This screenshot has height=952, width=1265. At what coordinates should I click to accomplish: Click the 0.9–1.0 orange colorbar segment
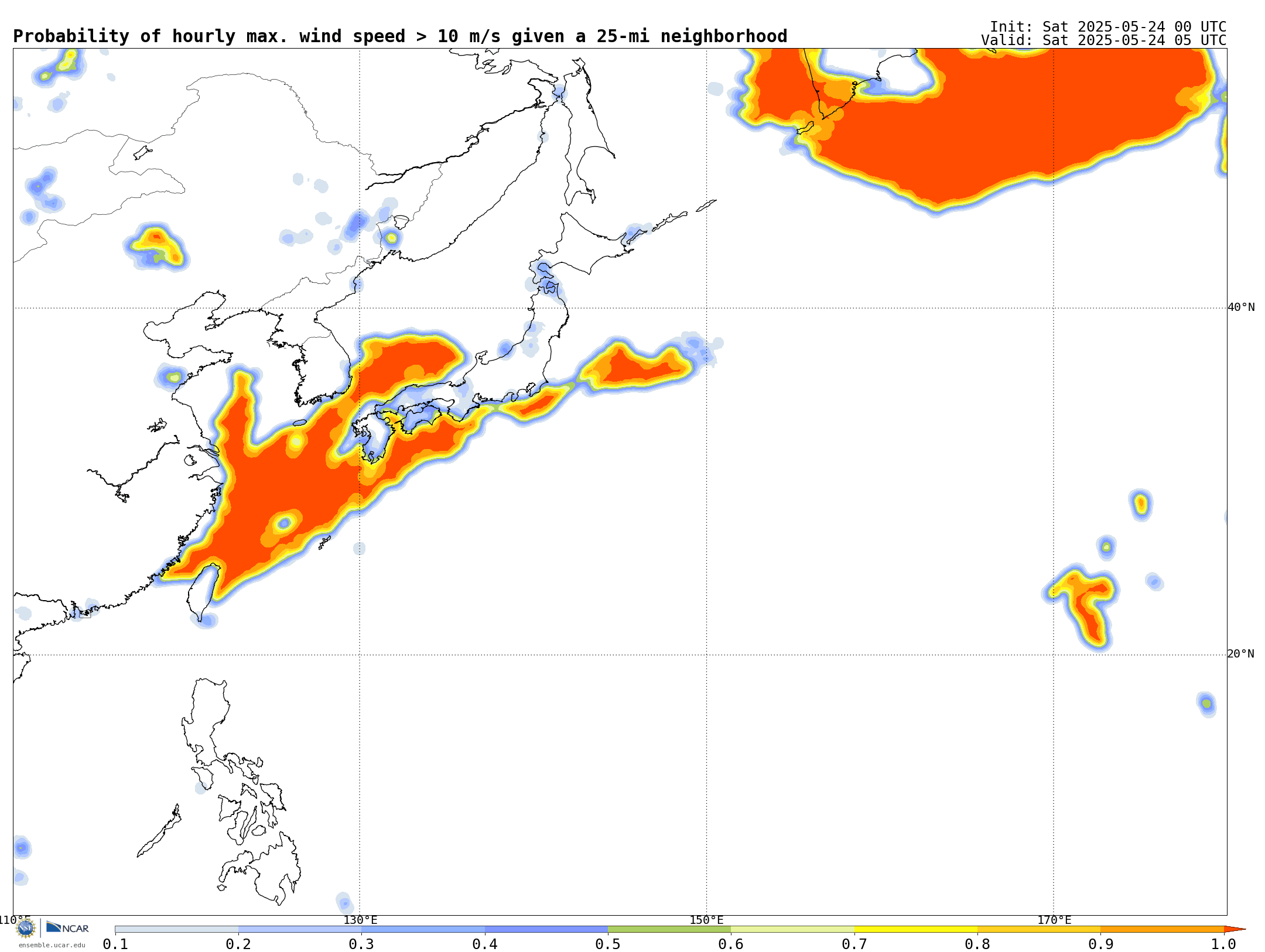coord(1163,929)
